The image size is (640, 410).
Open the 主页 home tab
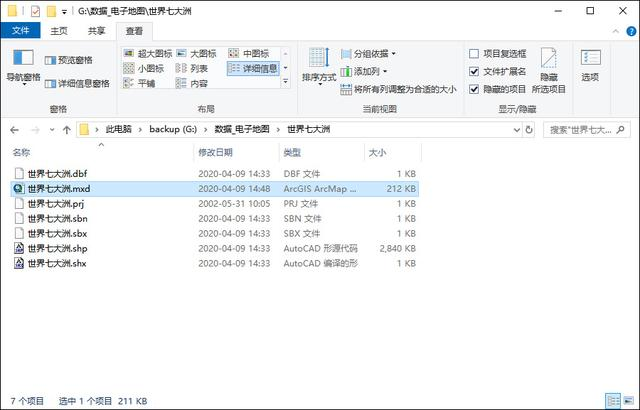tap(59, 31)
